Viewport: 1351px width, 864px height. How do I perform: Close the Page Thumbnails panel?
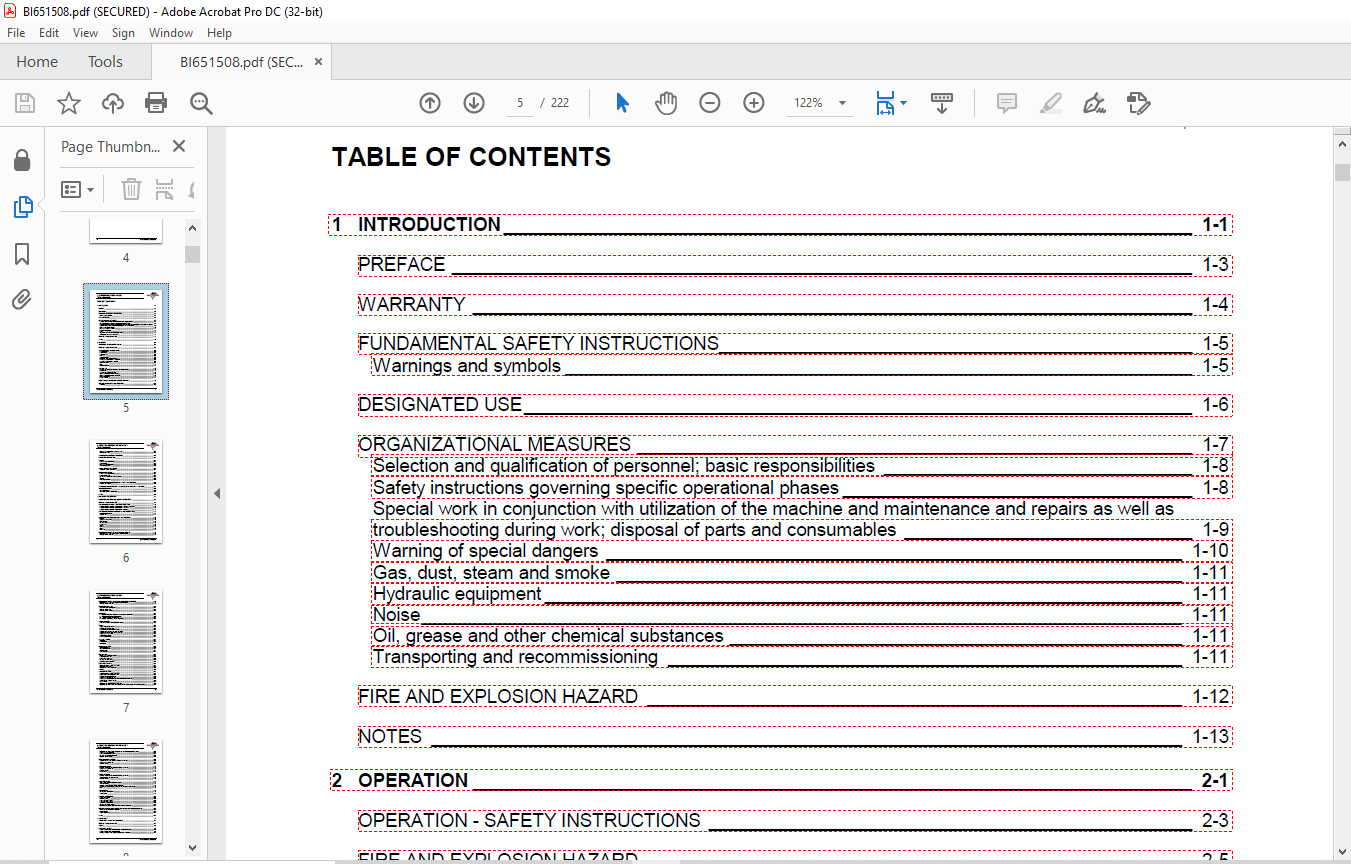pyautogui.click(x=179, y=146)
